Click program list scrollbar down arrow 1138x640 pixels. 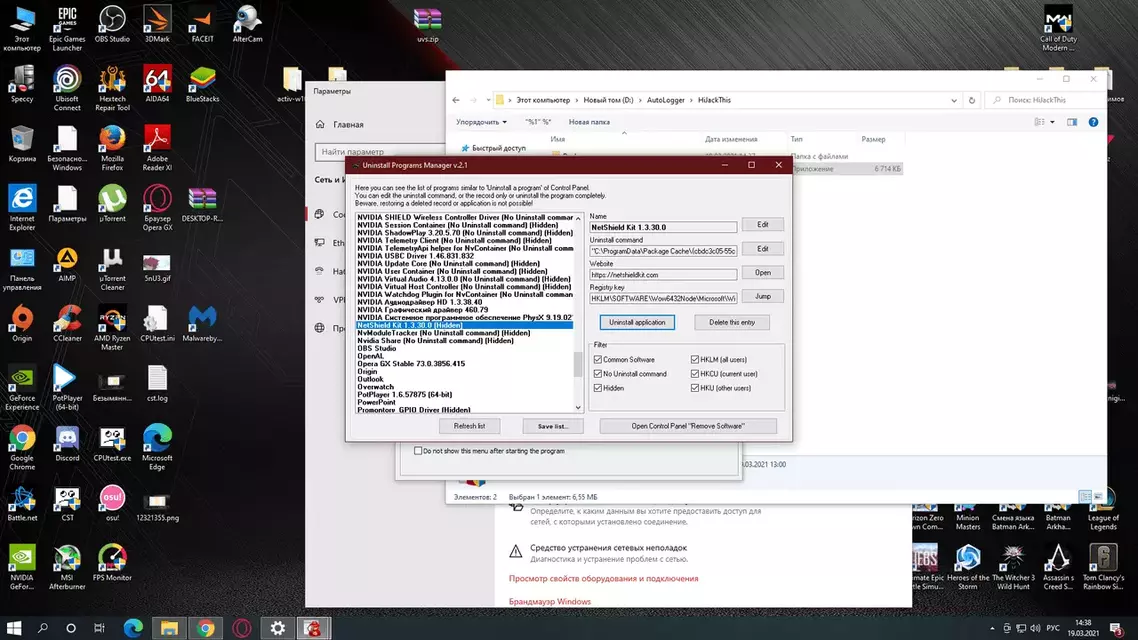(x=578, y=408)
